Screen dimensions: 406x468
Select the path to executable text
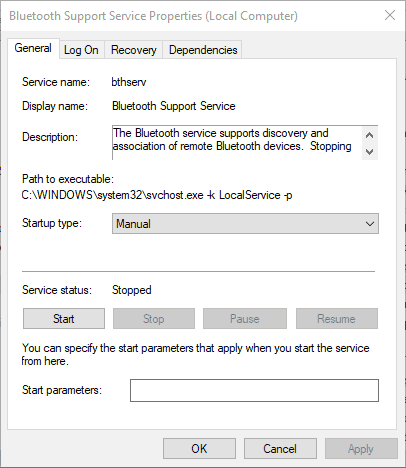157,195
